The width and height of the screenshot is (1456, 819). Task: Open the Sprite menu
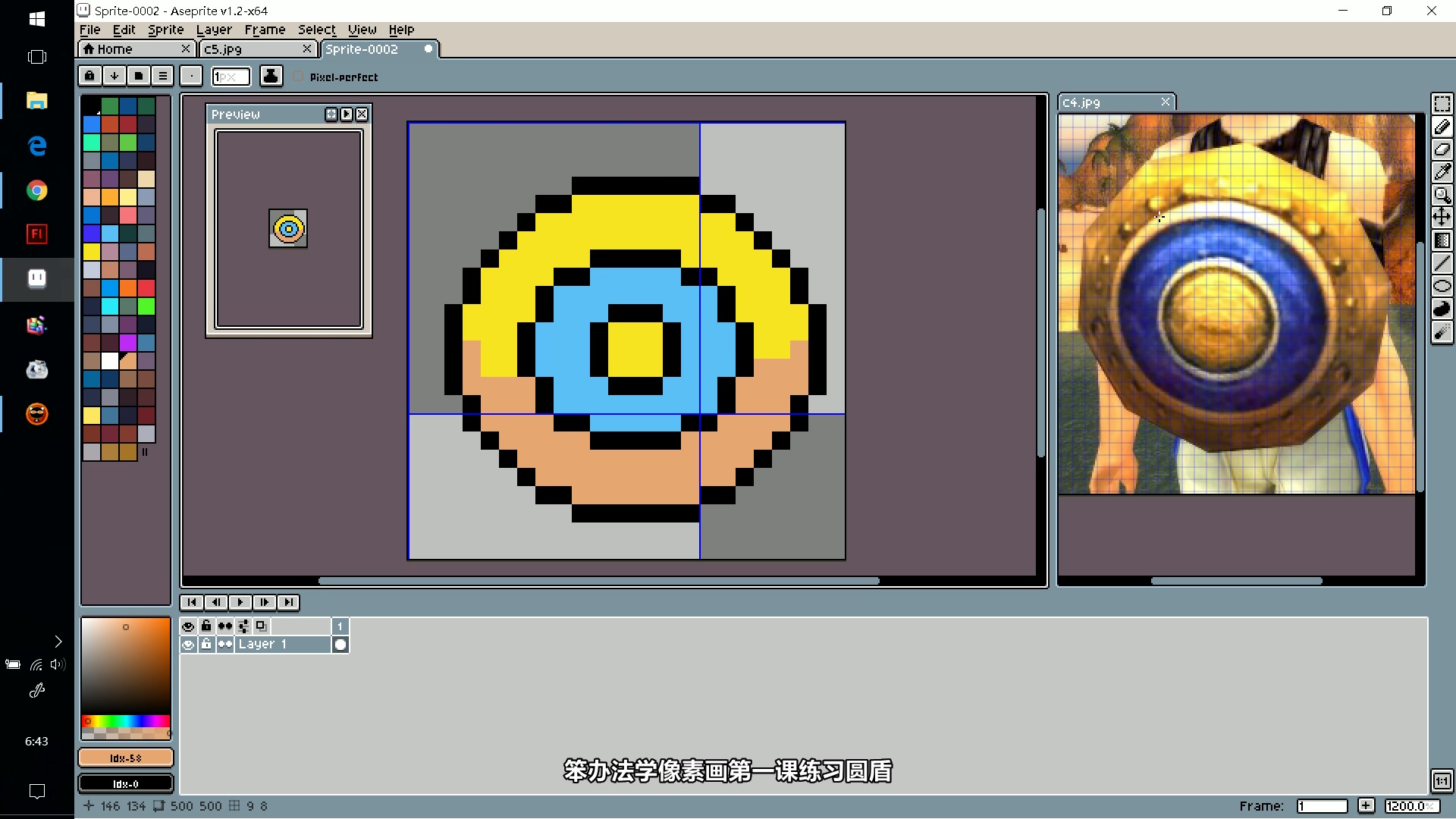coord(165,30)
